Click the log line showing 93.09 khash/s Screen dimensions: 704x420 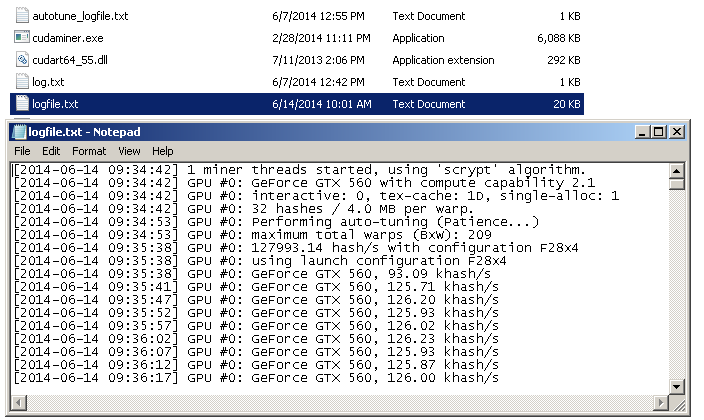252,274
